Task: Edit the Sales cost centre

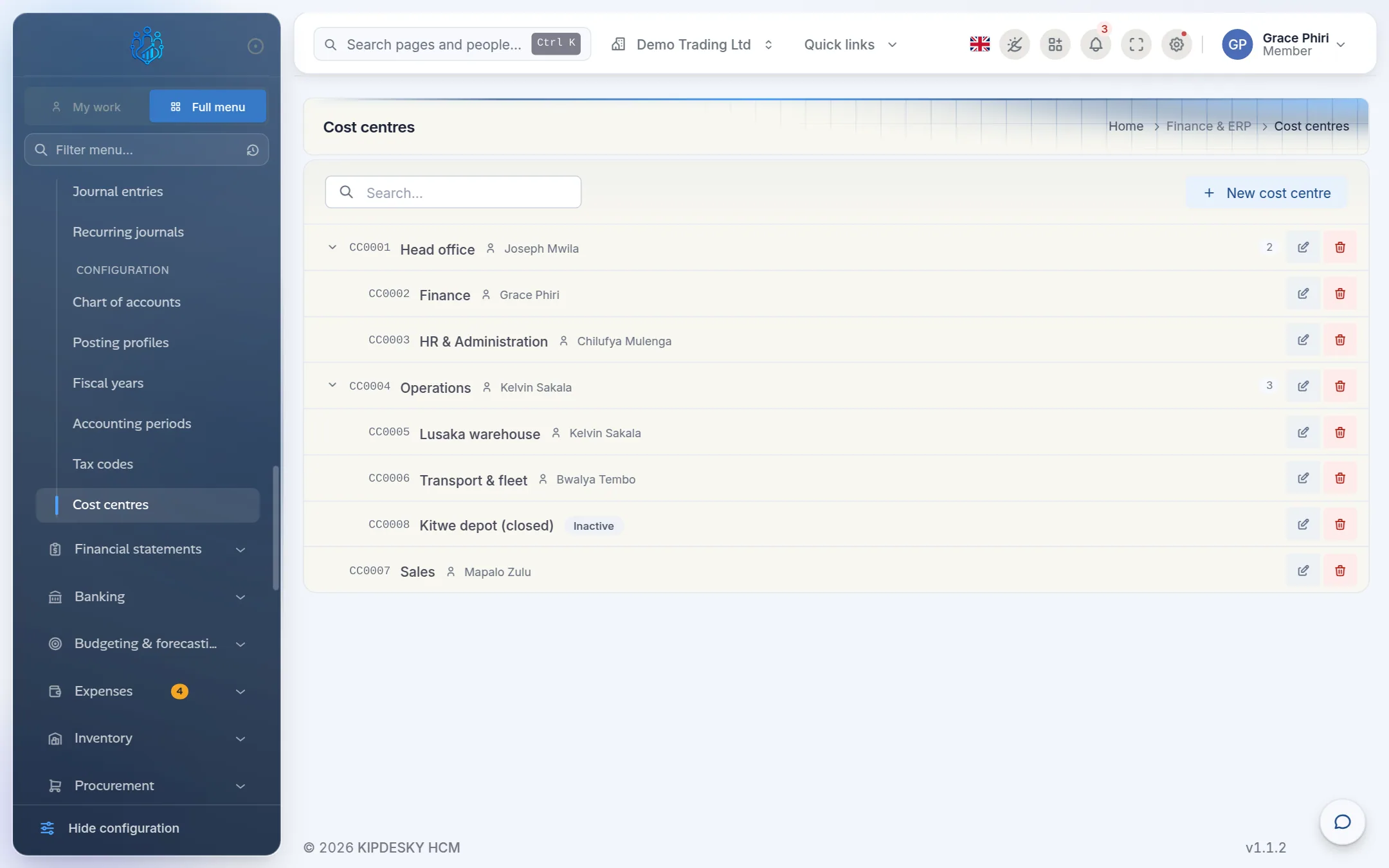Action: coord(1303,571)
